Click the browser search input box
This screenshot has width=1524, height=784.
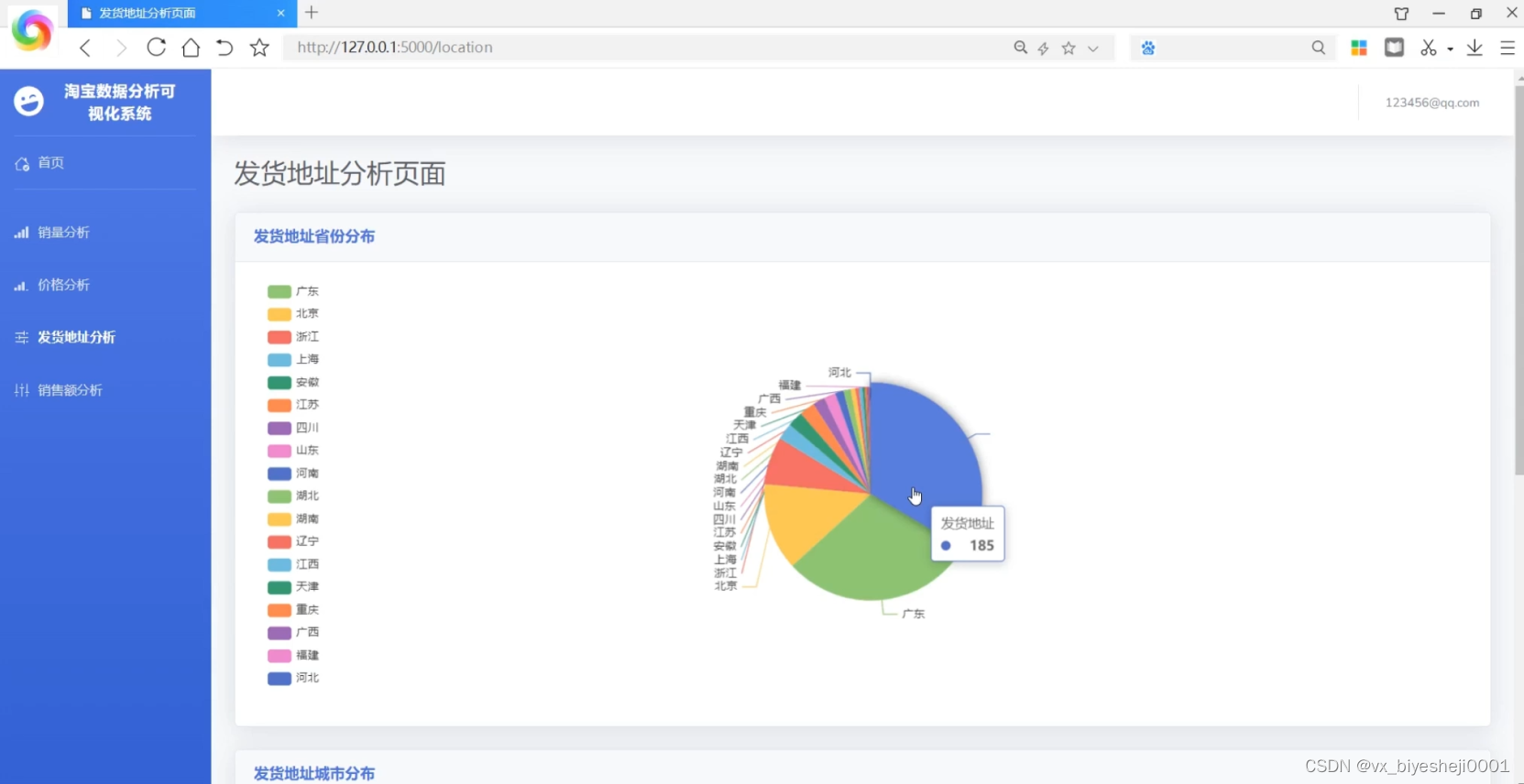pos(1233,48)
